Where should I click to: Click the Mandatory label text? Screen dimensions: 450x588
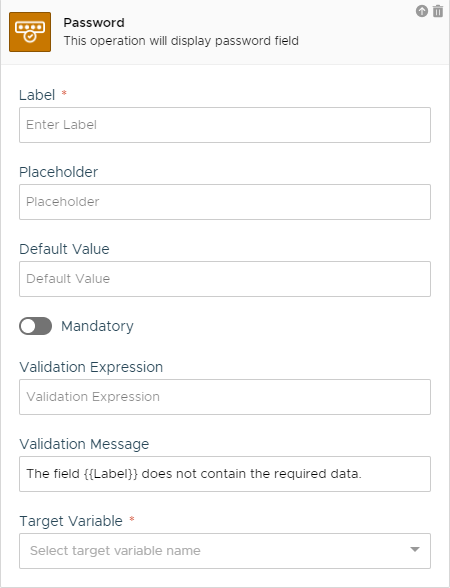pyautogui.click(x=98, y=326)
